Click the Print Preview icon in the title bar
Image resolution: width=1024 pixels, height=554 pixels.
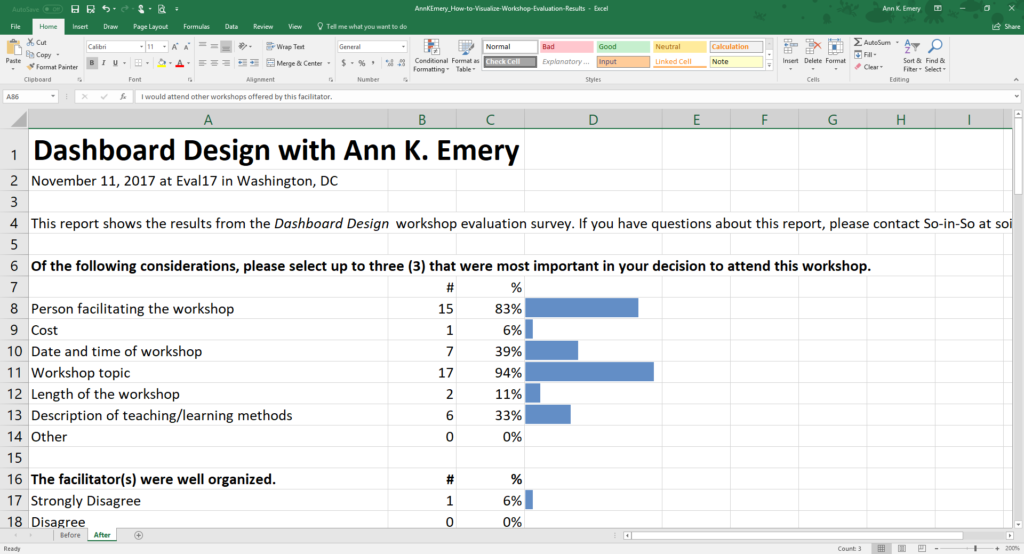[x=161, y=9]
